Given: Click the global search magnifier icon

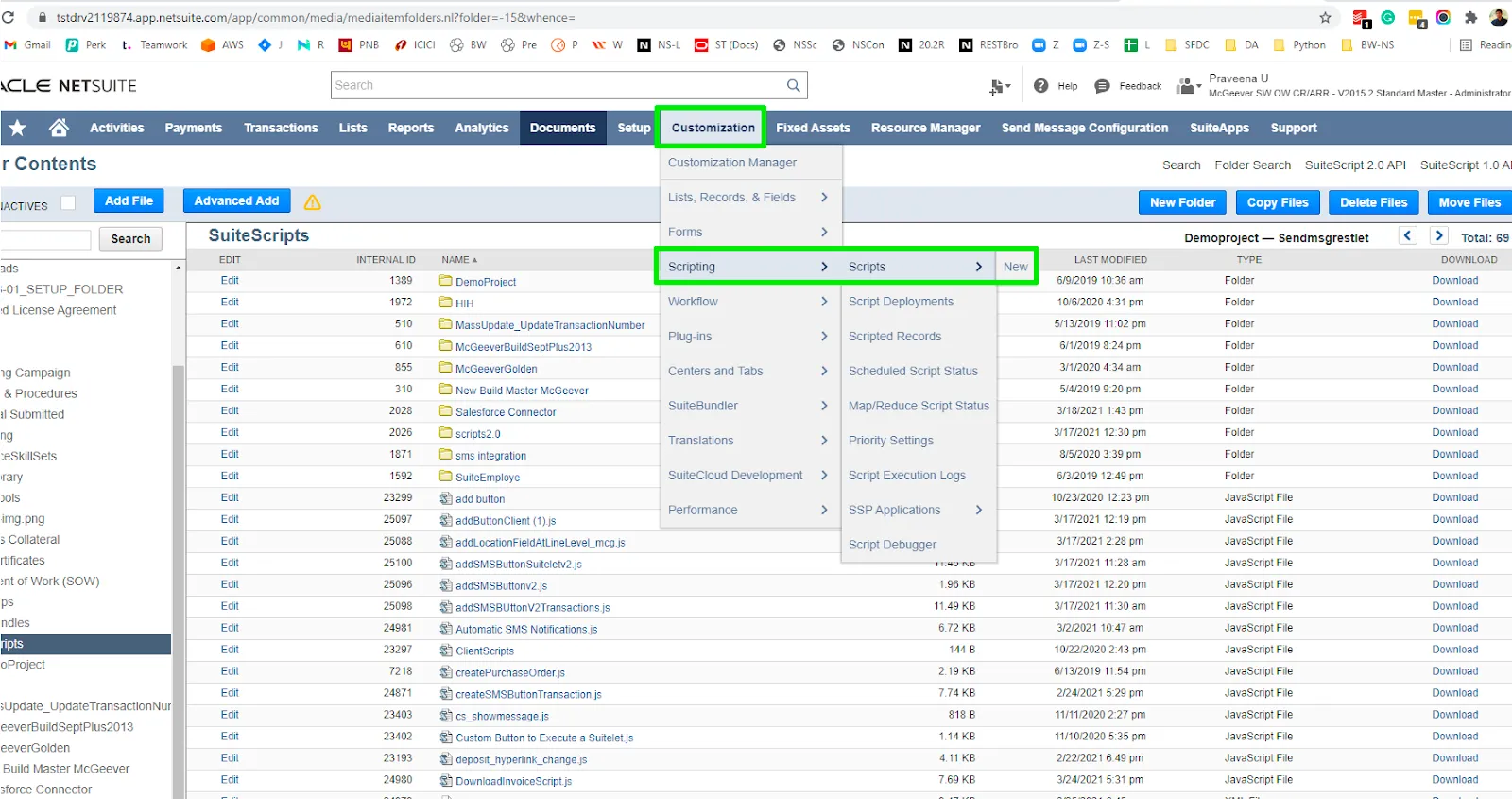Looking at the screenshot, I should click(x=794, y=85).
